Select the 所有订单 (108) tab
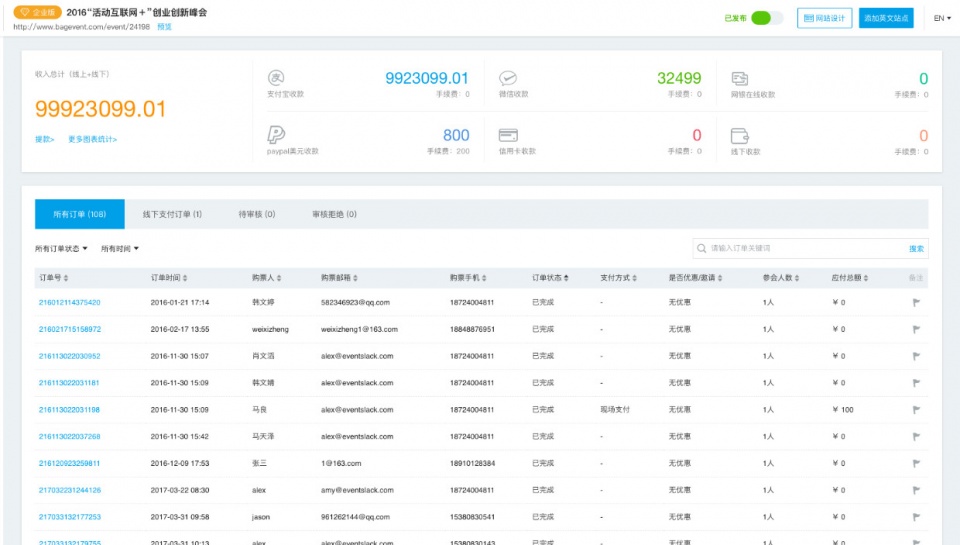 point(80,214)
